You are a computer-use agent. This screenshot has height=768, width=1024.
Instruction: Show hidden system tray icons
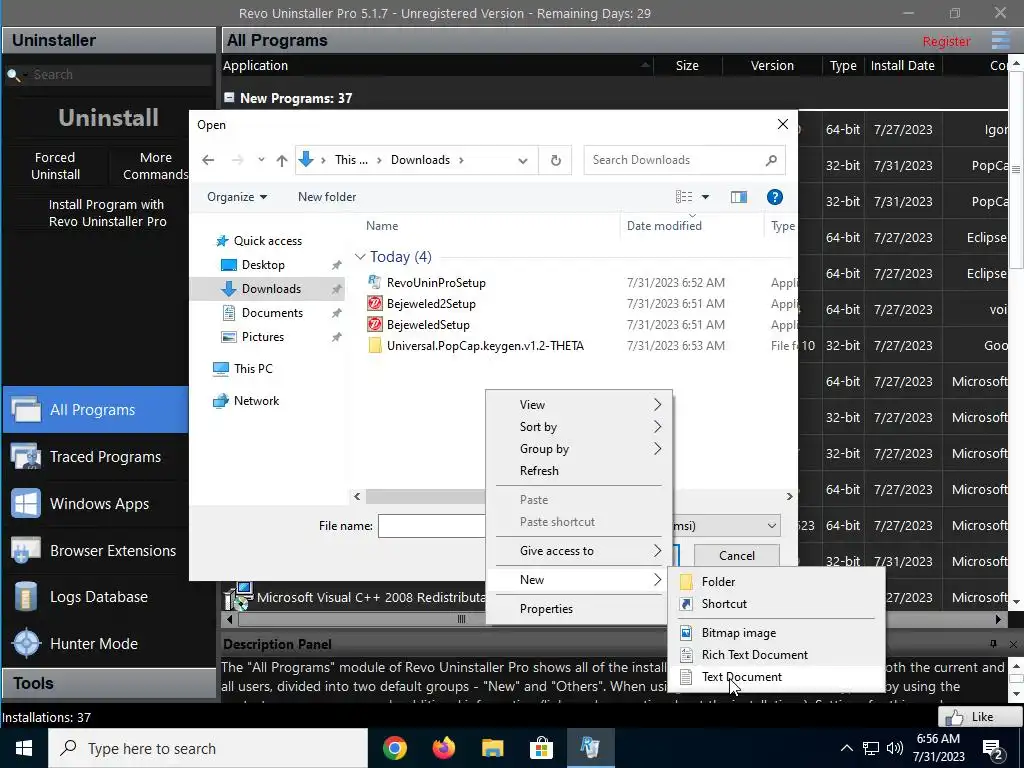(x=846, y=748)
